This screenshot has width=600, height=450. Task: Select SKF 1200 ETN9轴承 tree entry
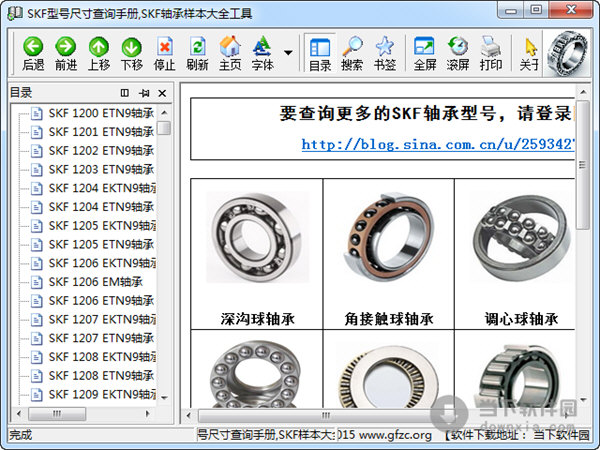point(101,113)
